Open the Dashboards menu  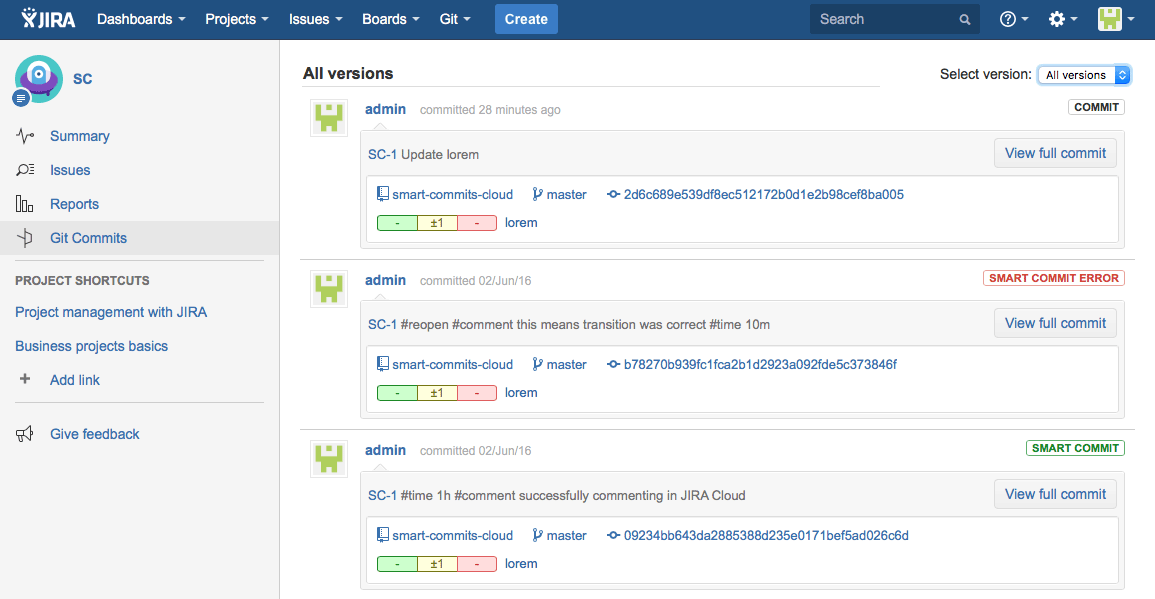point(141,19)
